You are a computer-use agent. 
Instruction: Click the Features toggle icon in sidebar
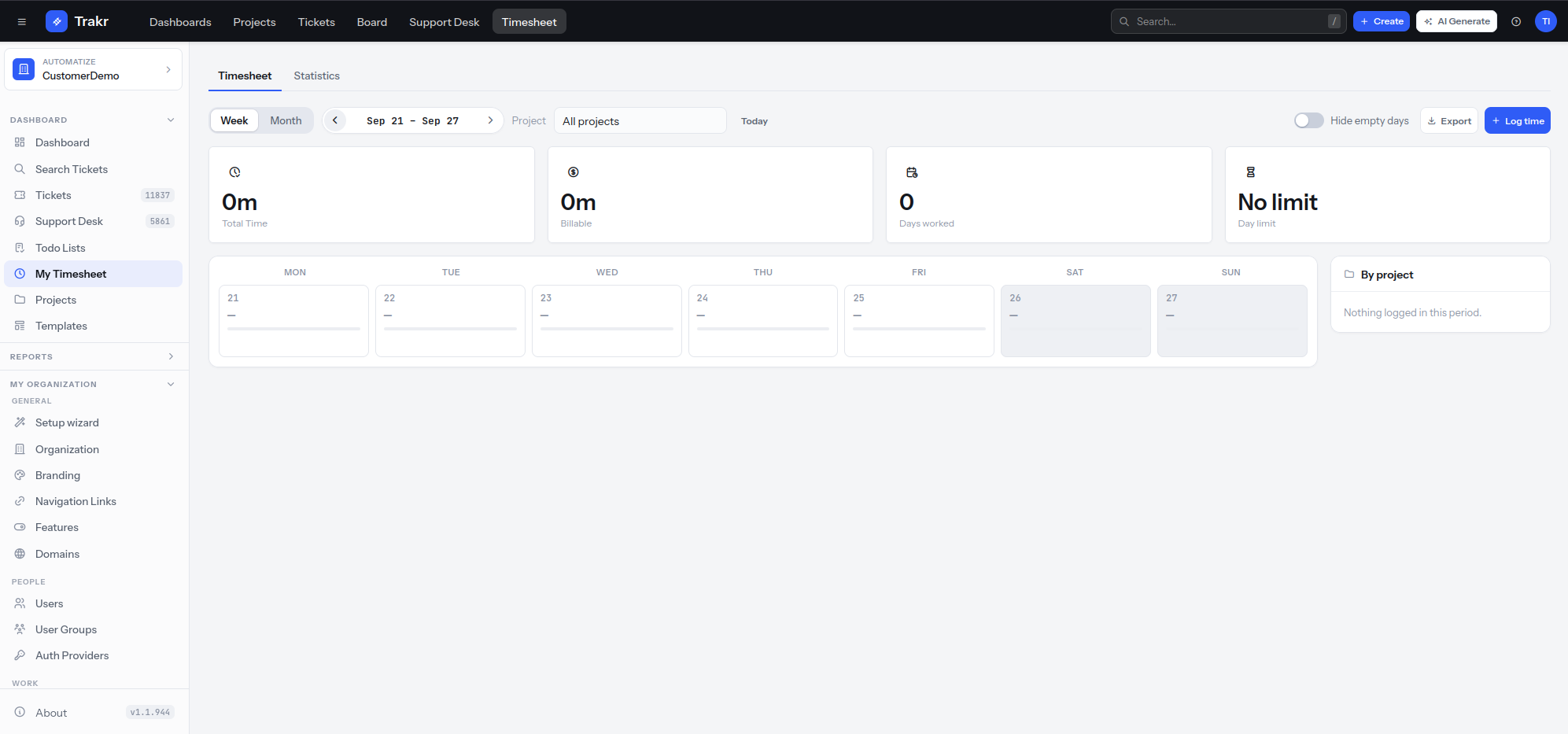(x=20, y=527)
